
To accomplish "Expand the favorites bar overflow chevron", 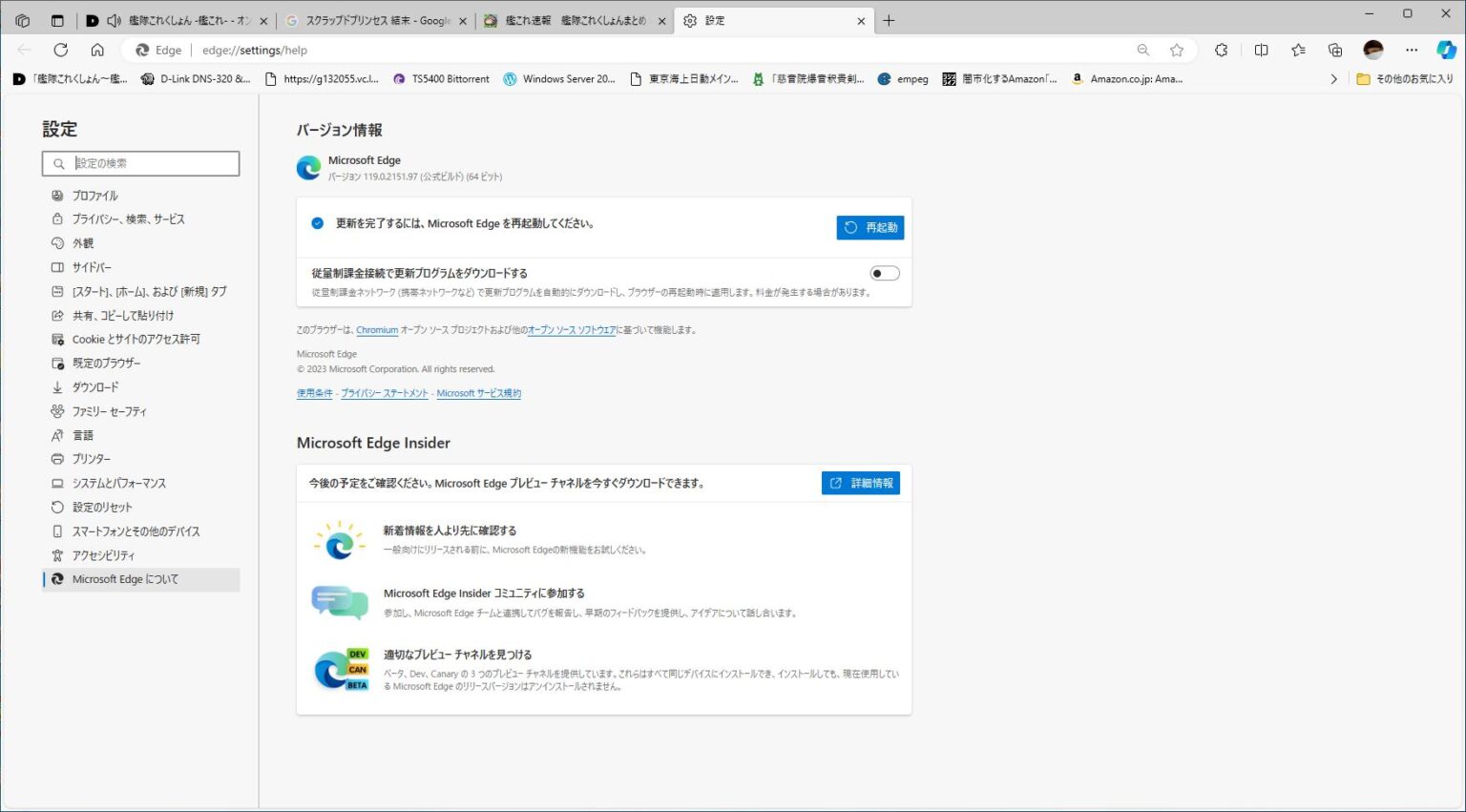I will 1334,79.
